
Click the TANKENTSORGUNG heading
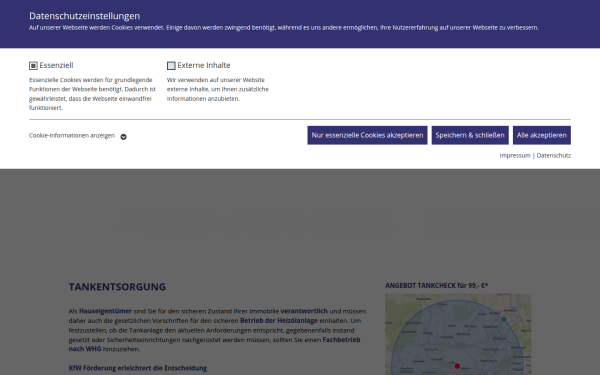tap(117, 287)
